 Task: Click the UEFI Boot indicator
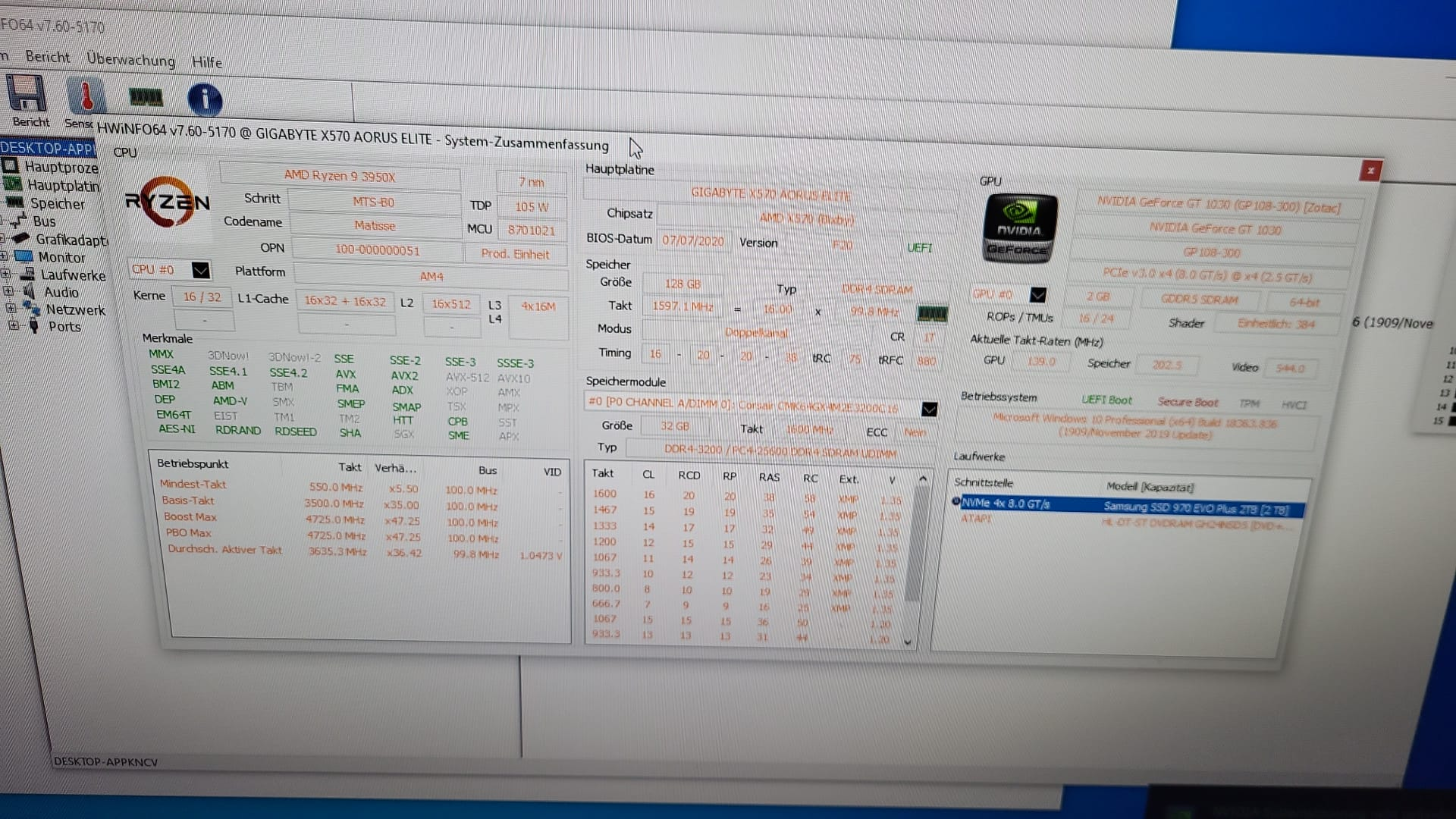pyautogui.click(x=1106, y=400)
